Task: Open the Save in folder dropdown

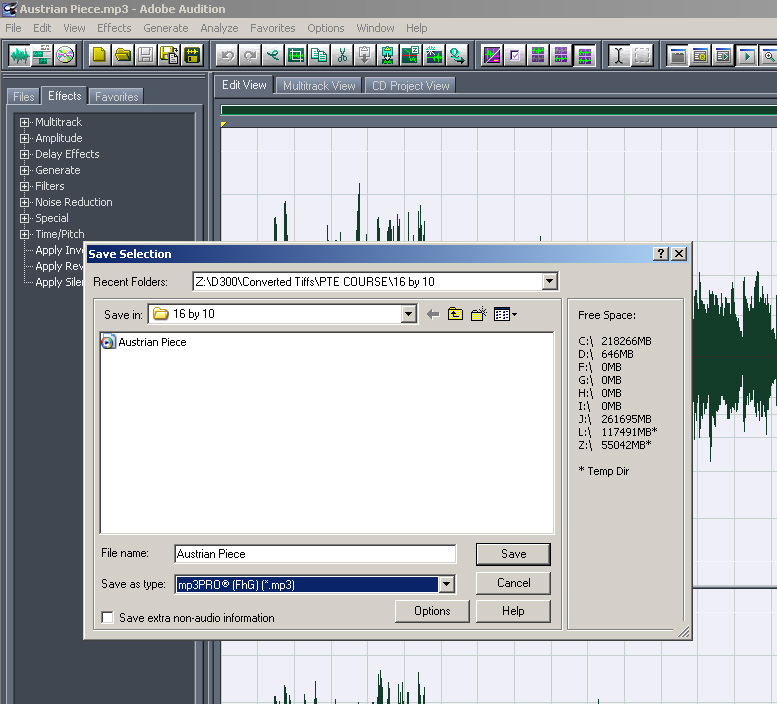Action: pyautogui.click(x=408, y=314)
